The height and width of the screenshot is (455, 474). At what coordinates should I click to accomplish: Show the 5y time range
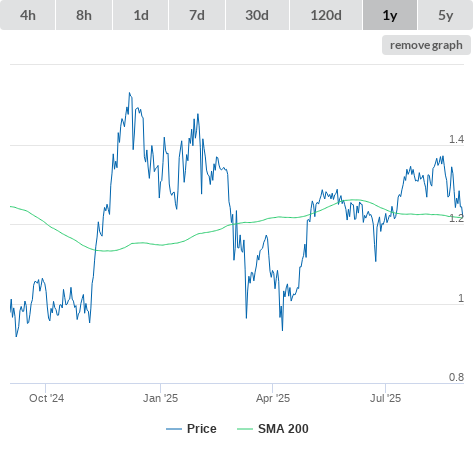(445, 15)
